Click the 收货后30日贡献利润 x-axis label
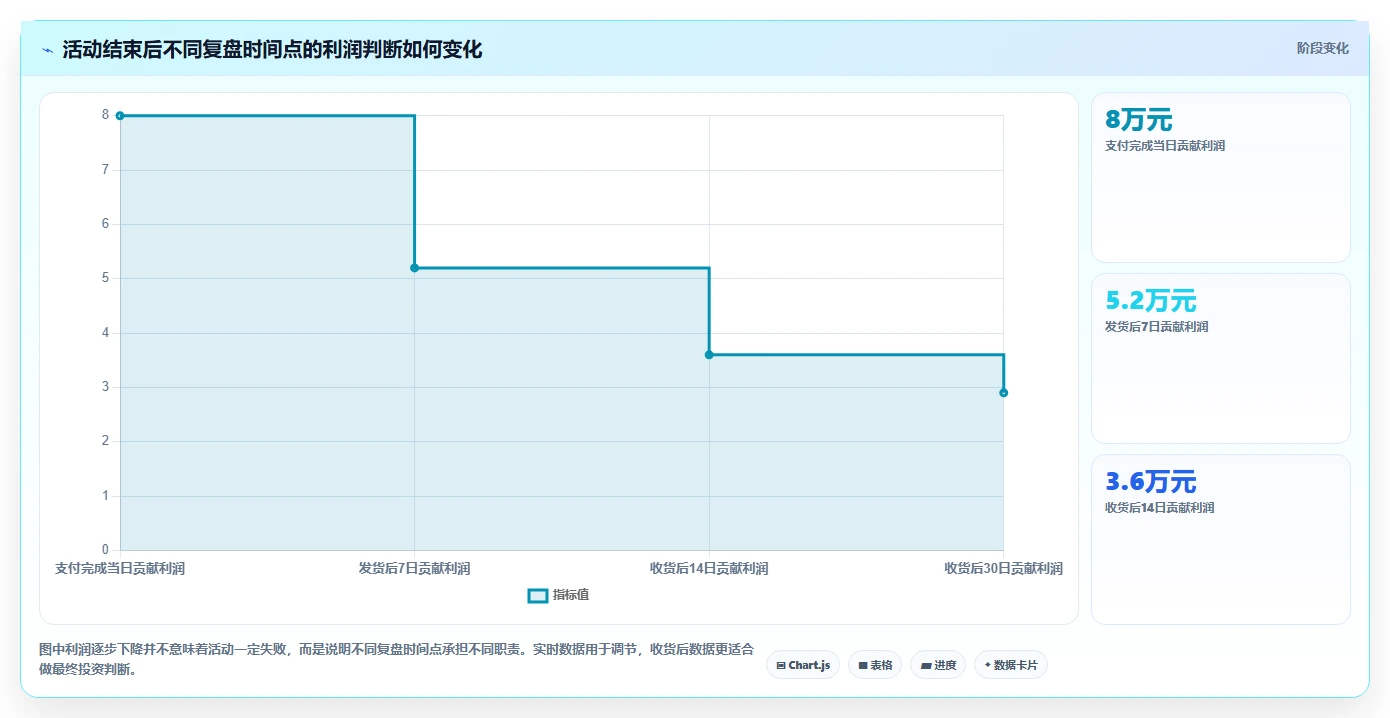Viewport: 1390px width, 718px height. 1003,569
